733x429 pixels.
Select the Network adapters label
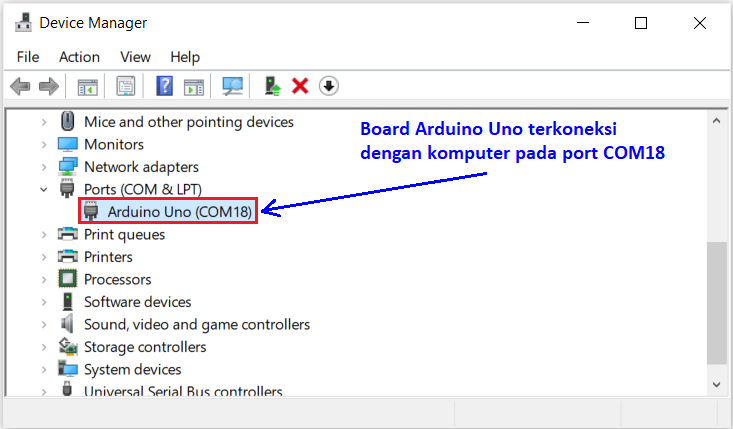pos(141,167)
